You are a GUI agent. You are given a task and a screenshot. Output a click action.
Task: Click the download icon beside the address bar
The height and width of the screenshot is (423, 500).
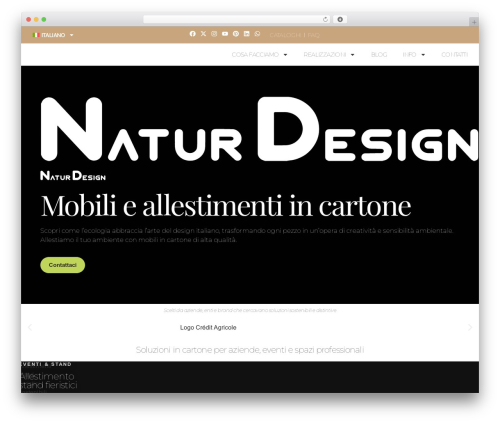pos(340,19)
